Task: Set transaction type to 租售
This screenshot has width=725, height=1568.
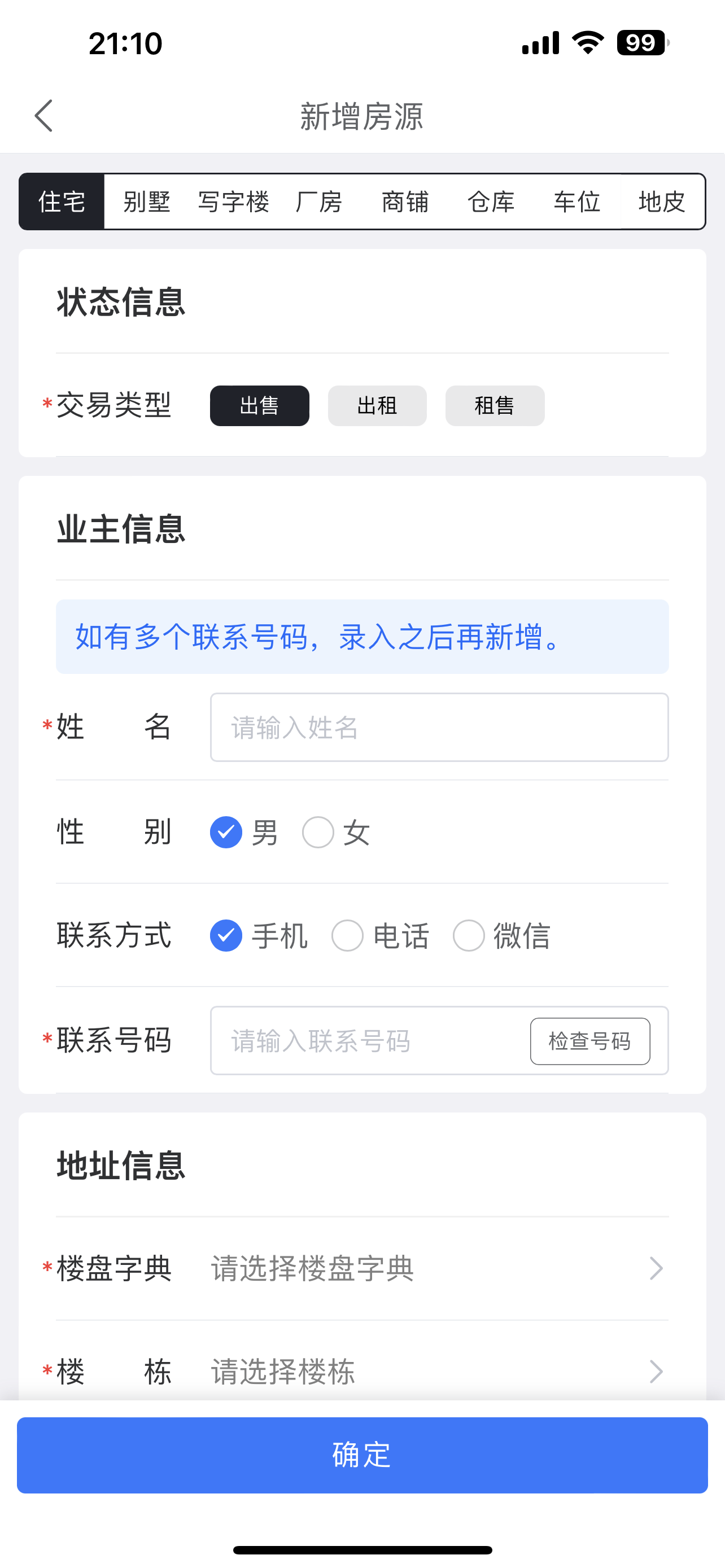Action: click(495, 405)
